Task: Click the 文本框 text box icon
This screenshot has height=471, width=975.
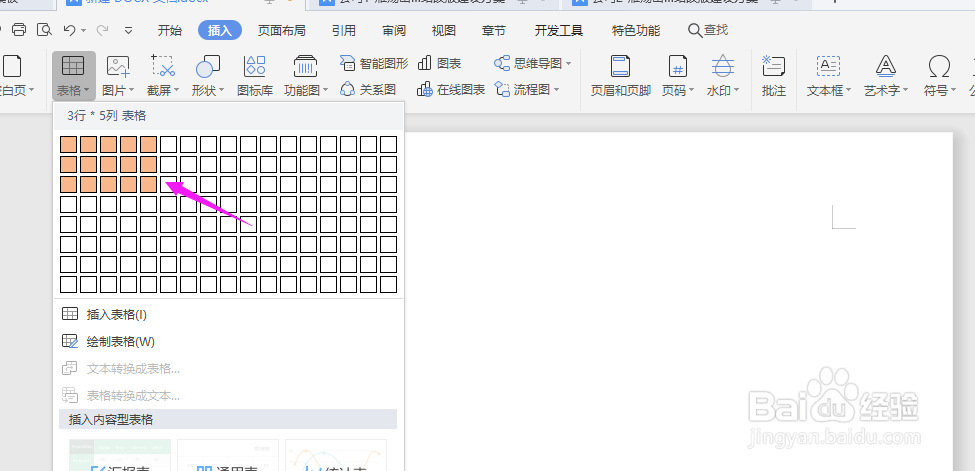Action: click(x=828, y=65)
